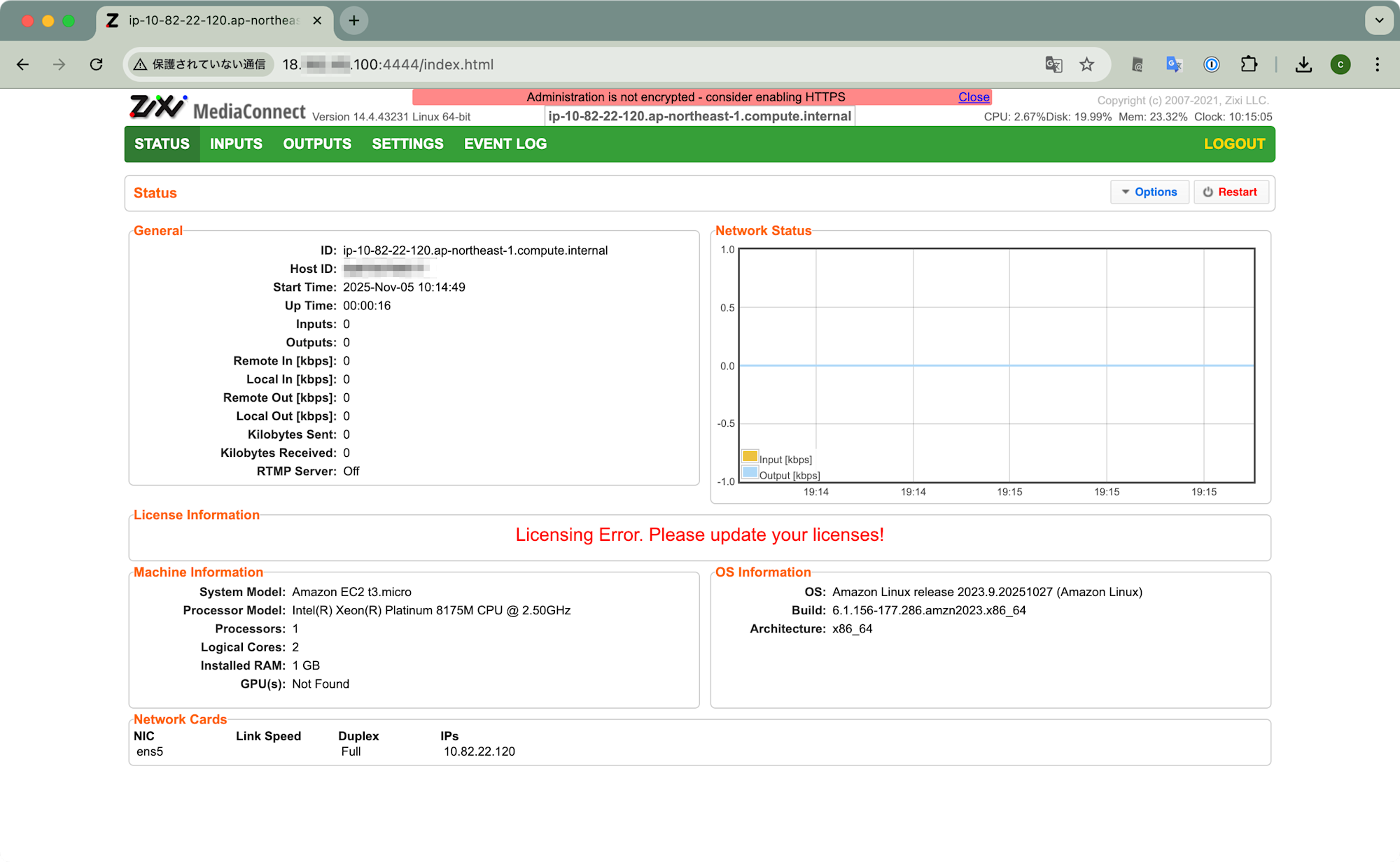This screenshot has height=862, width=1400.
Task: Expand the Options dropdown
Action: [1149, 192]
